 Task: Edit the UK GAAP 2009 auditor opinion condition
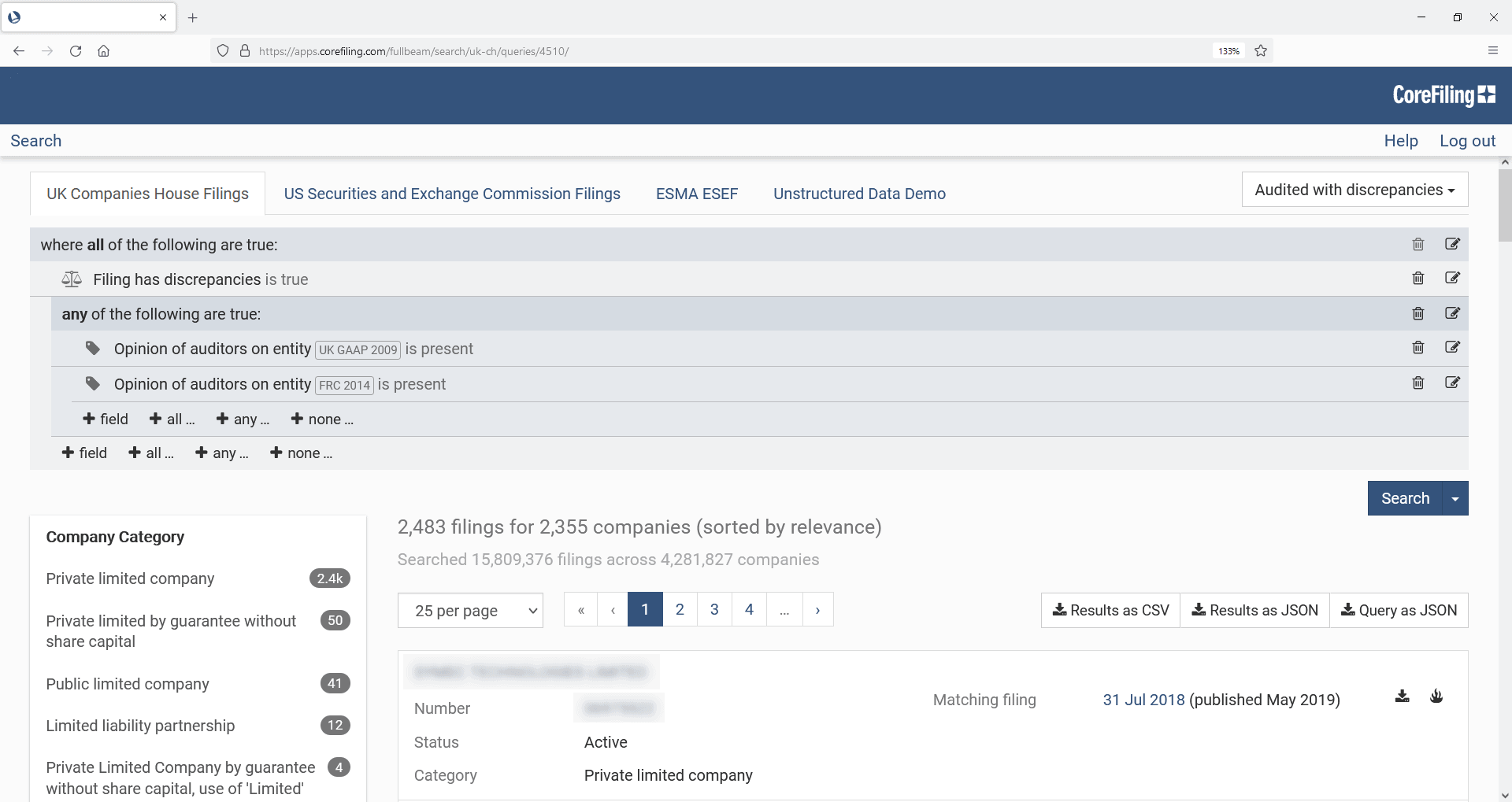click(x=1453, y=347)
